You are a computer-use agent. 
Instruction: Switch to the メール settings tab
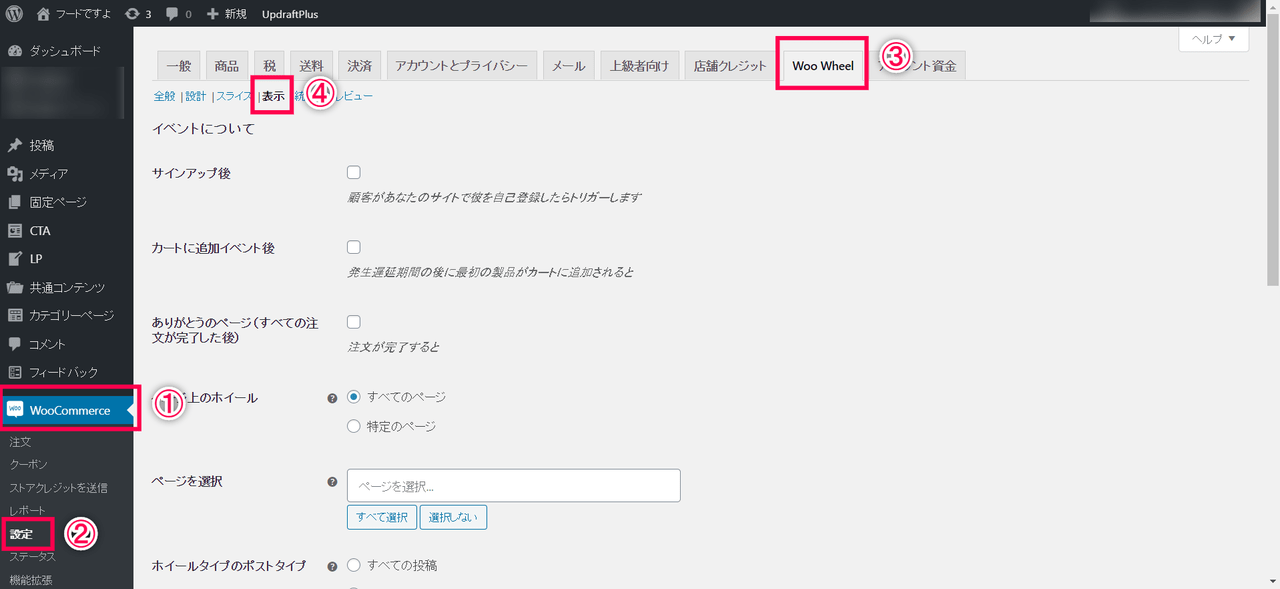[569, 66]
